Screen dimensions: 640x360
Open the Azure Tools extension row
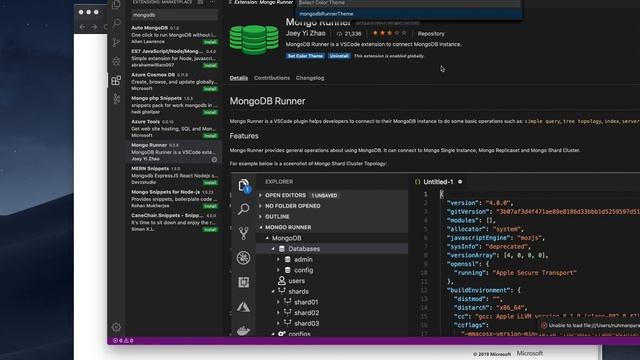pyautogui.click(x=174, y=129)
